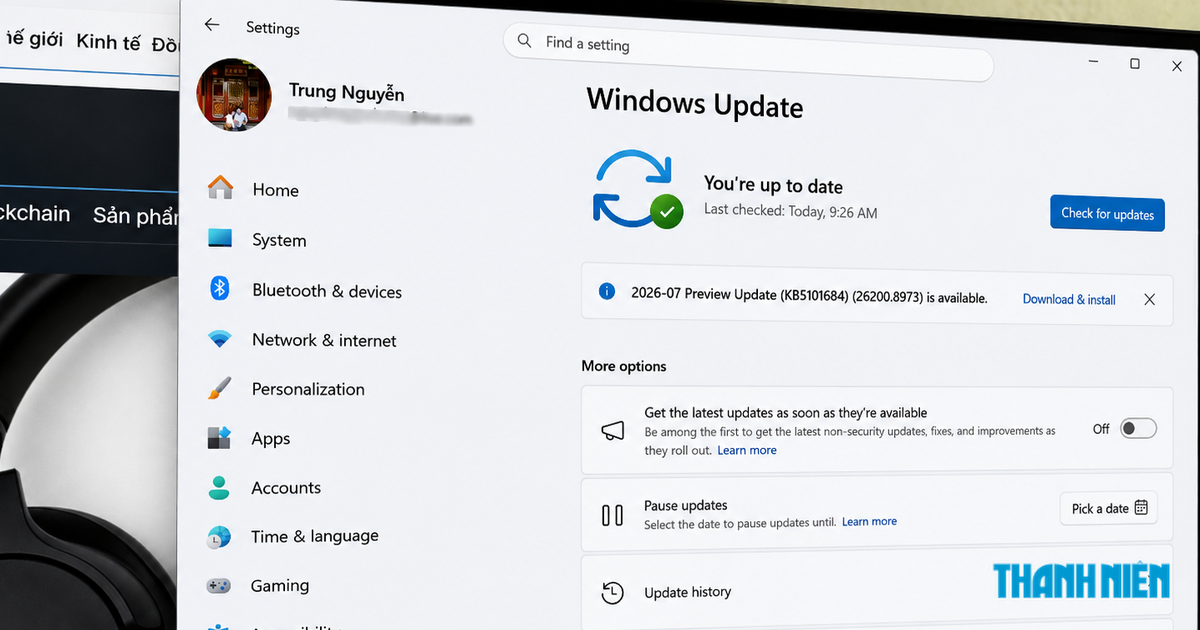Dismiss the Preview Update notification with X
The height and width of the screenshot is (630, 1200).
pyautogui.click(x=1149, y=299)
